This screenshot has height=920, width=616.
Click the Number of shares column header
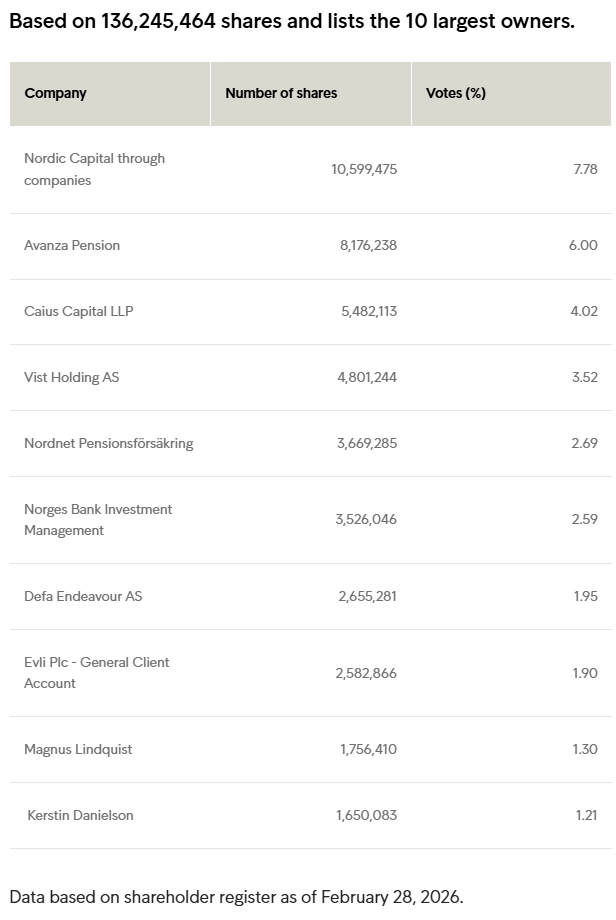281,93
